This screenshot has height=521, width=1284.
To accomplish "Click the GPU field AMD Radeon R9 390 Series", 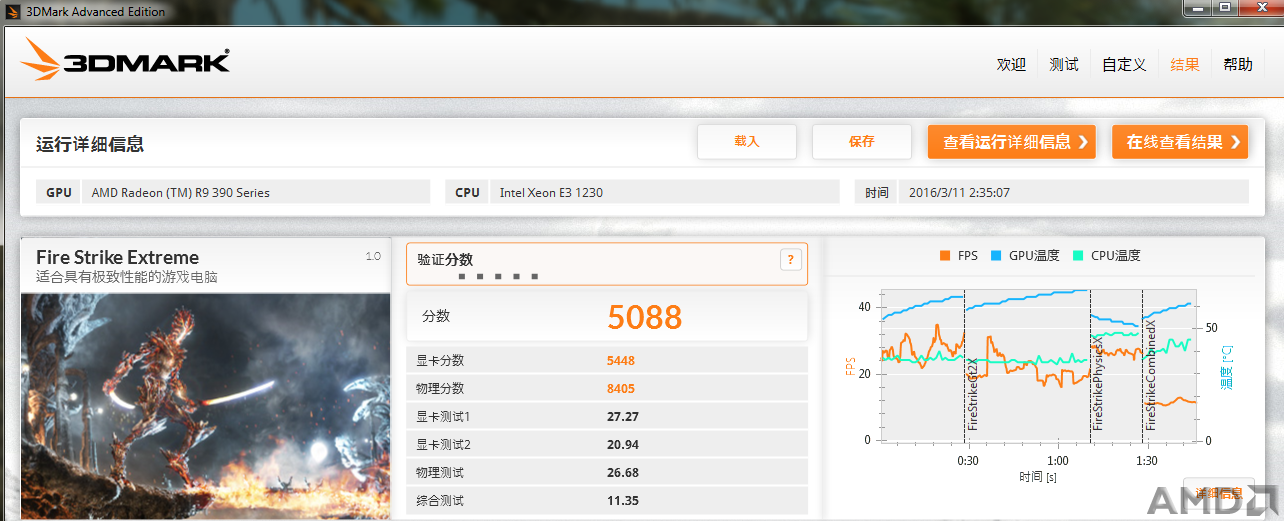I will click(x=256, y=192).
